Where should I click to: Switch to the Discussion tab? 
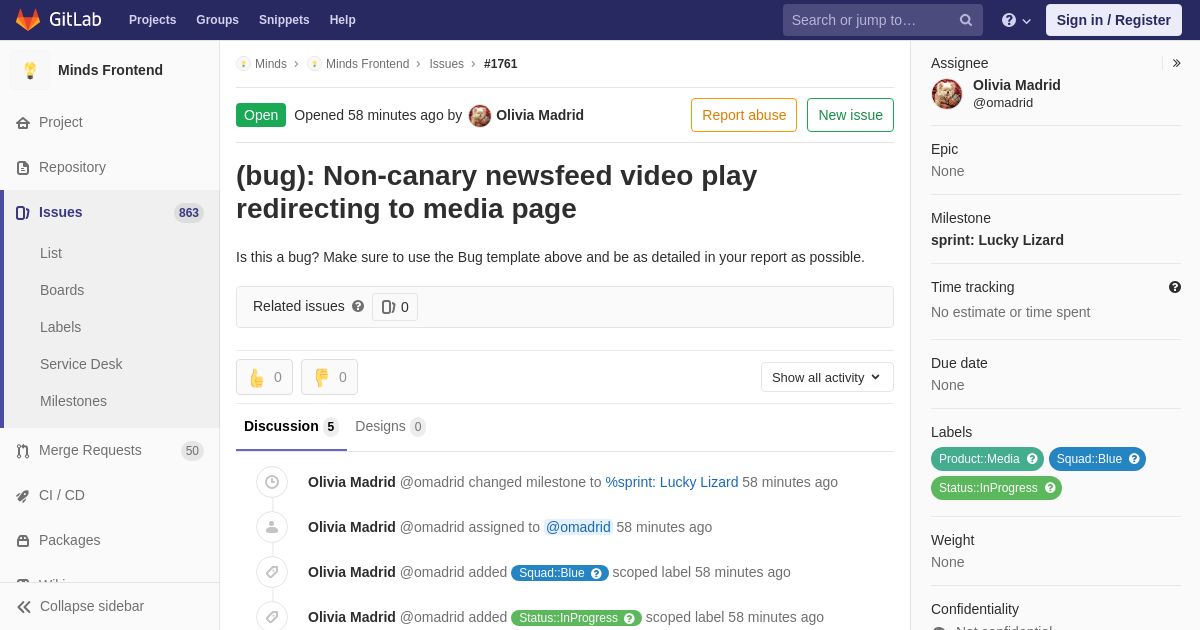tap(291, 427)
